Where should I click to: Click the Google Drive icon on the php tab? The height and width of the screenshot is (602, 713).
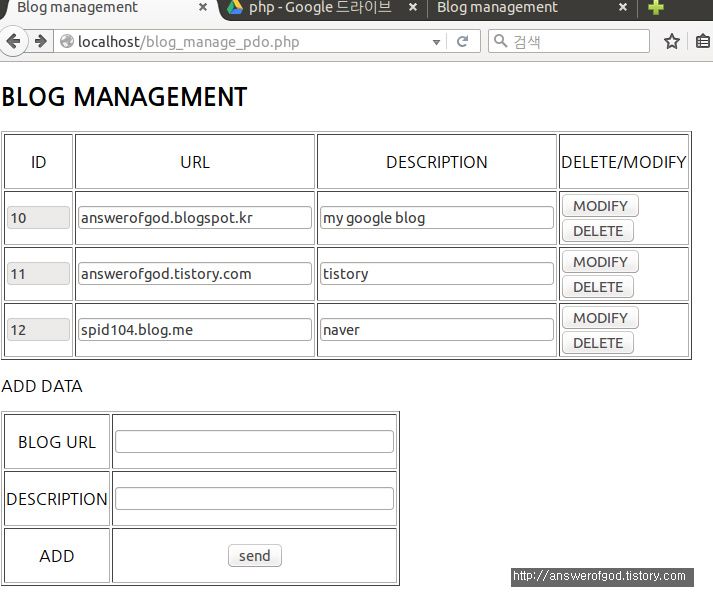[235, 7]
